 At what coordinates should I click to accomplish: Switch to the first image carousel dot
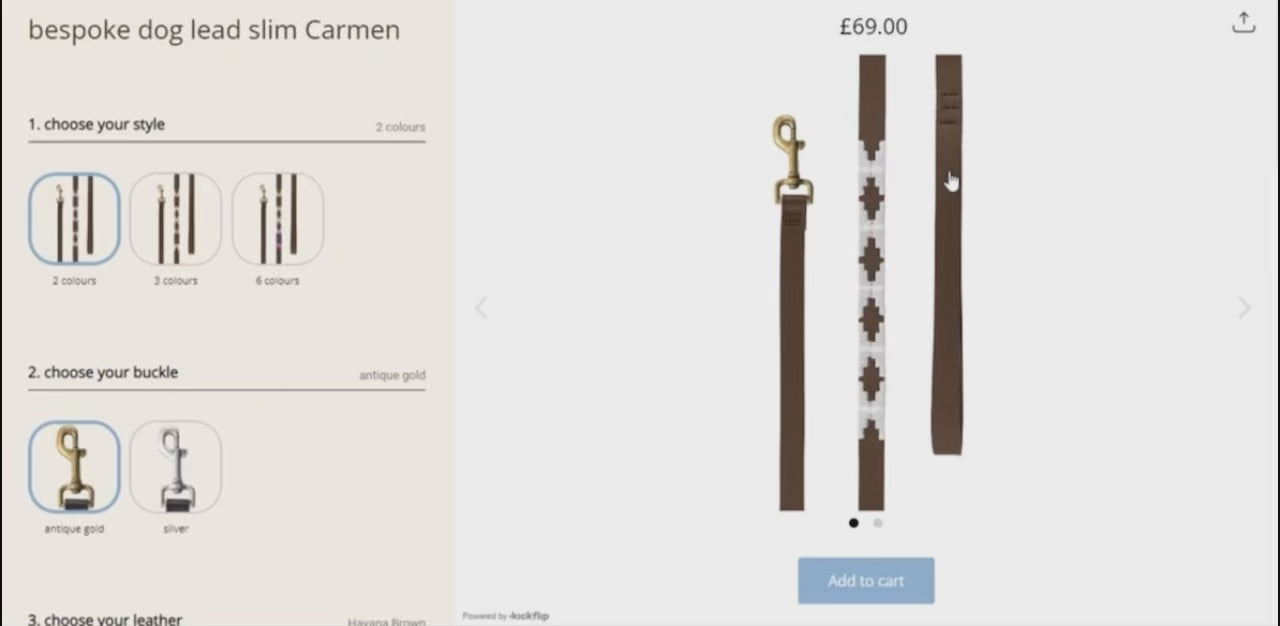(853, 522)
